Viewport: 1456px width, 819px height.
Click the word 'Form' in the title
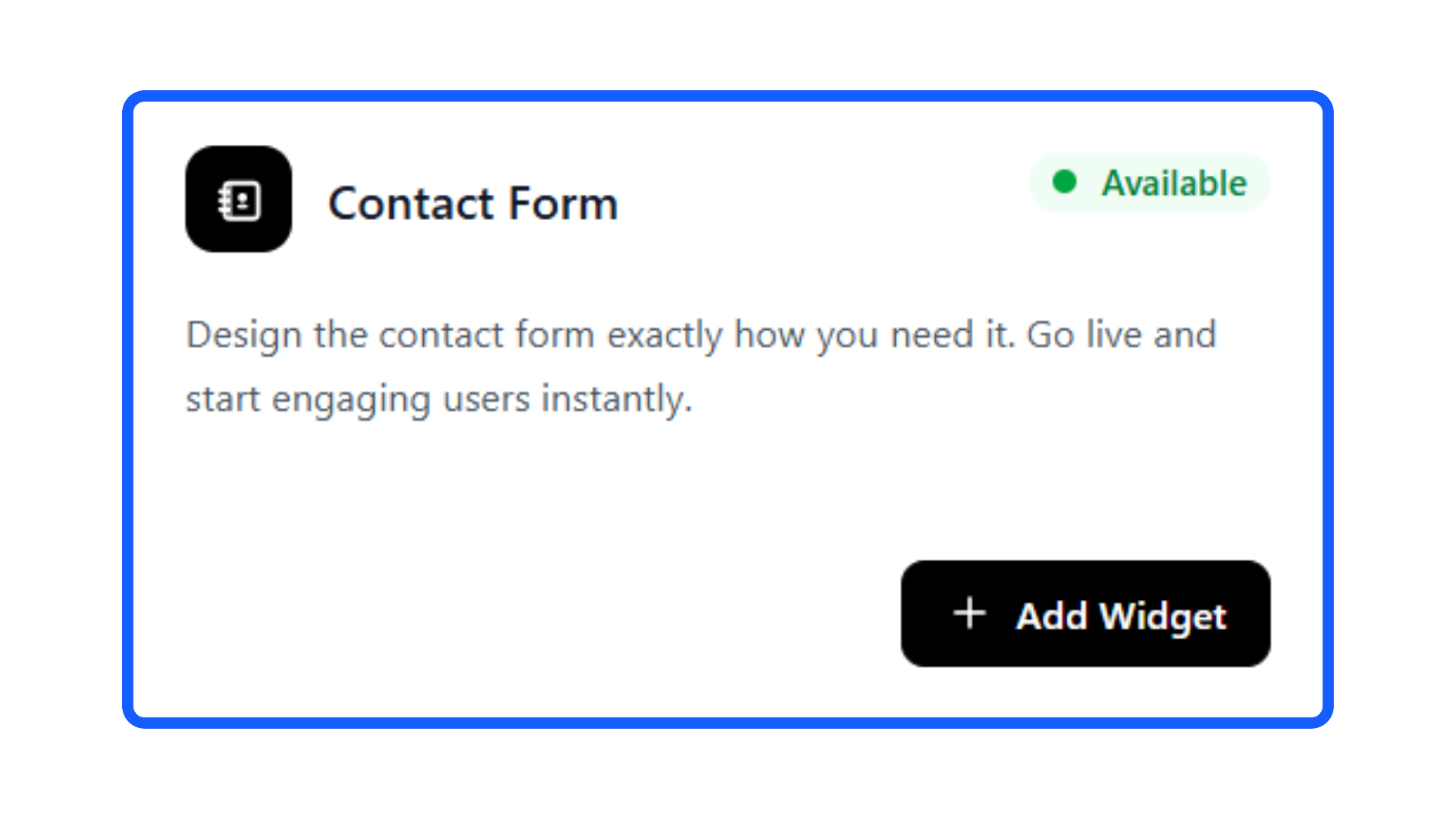(x=563, y=203)
